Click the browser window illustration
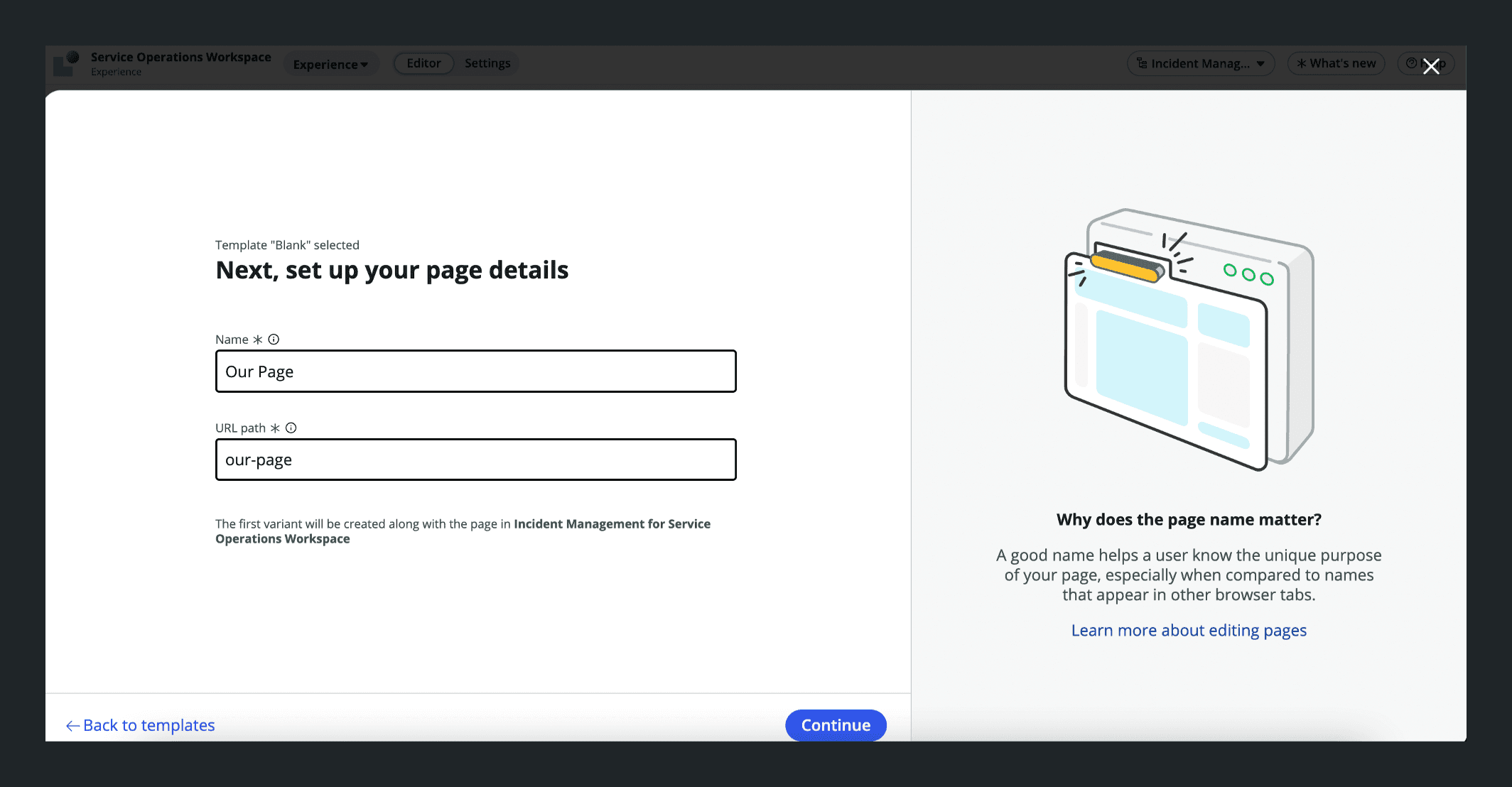This screenshot has width=1512, height=787. click(x=1189, y=340)
